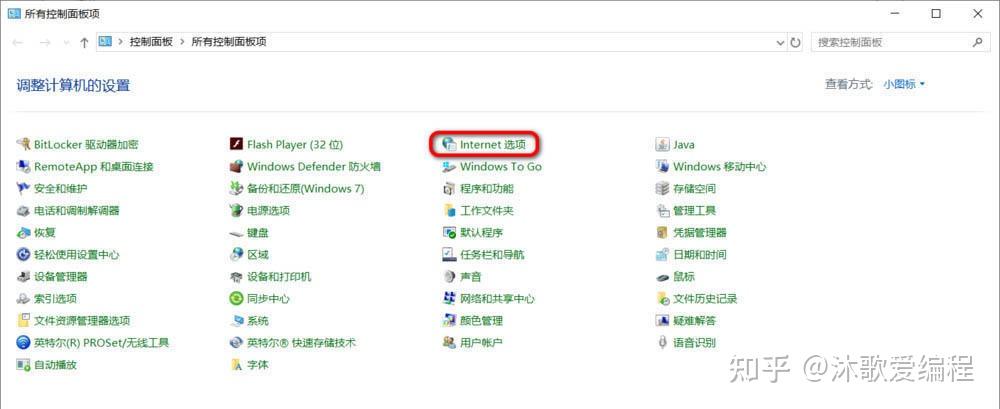
Task: Open the 电源选项 text link
Action: (268, 211)
